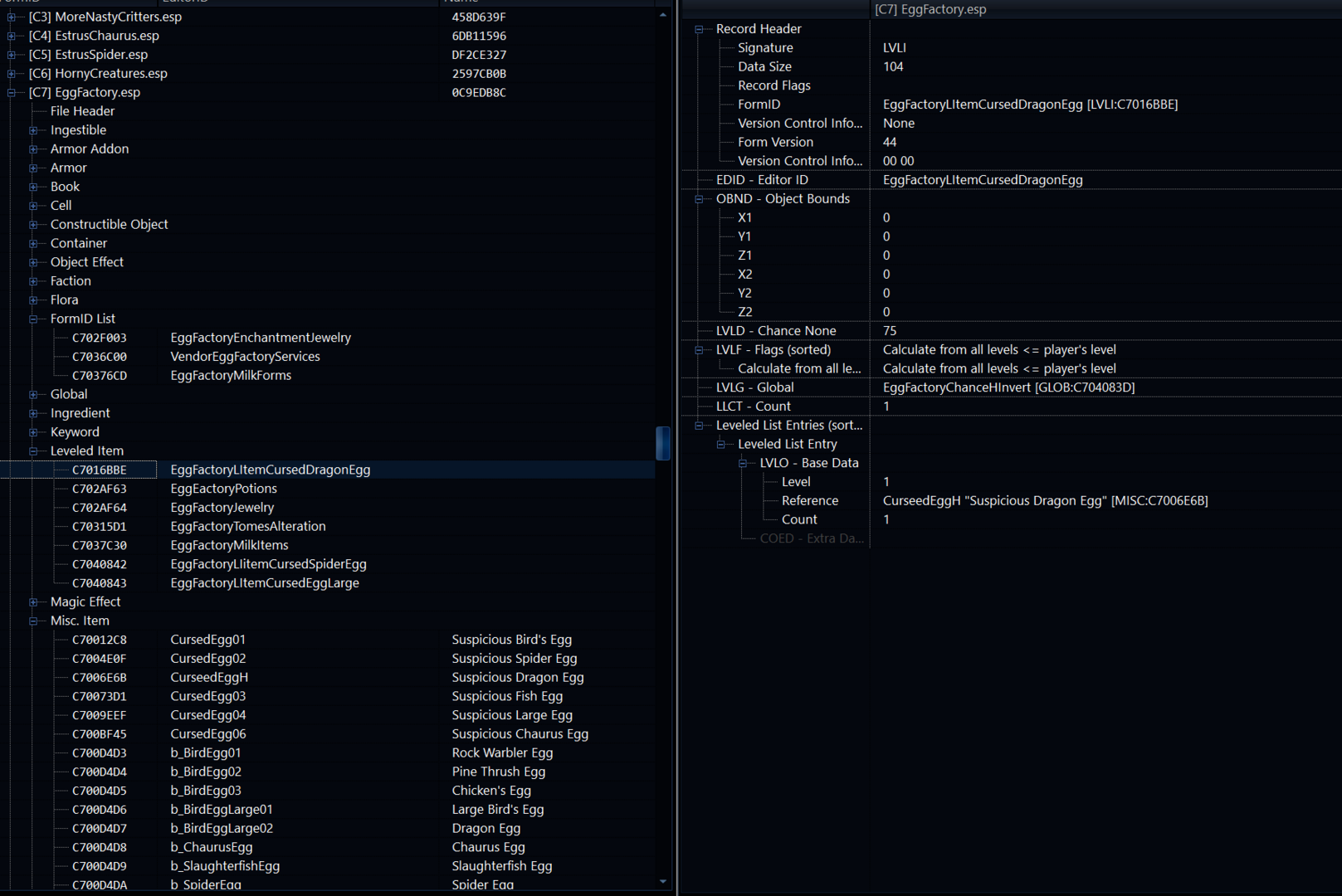Collapse the LVLF - Flags section
The width and height of the screenshot is (1342, 896).
(x=699, y=350)
